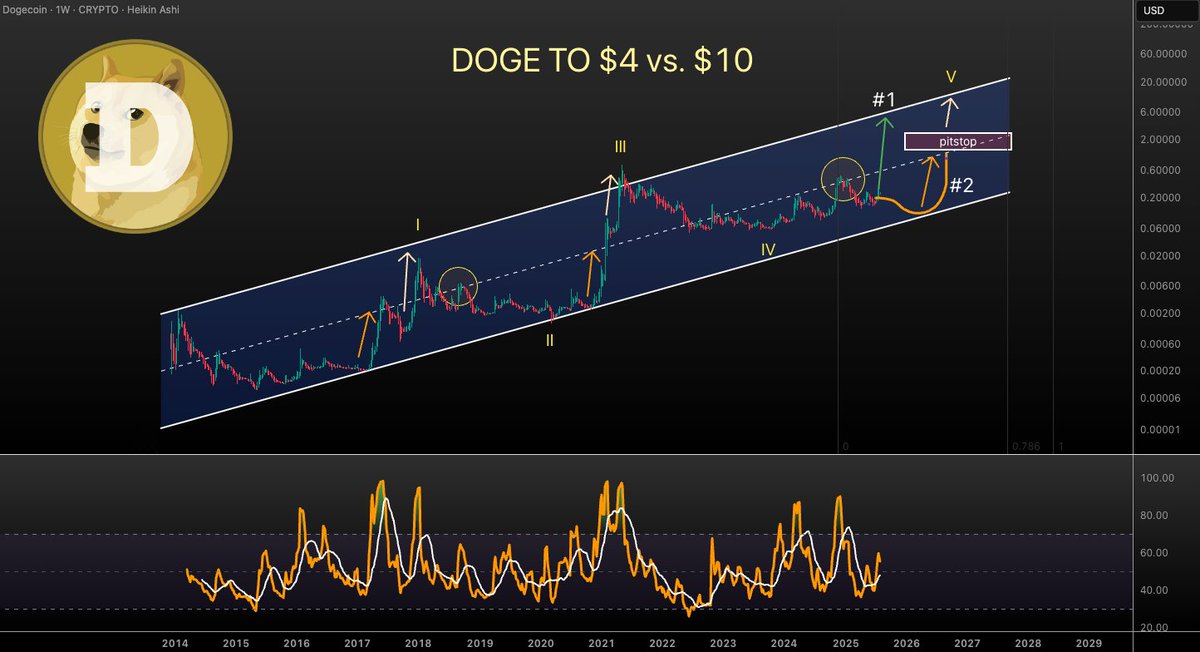Viewport: 1200px width, 652px height.
Task: Click the 2023 label on the time axis
Action: pos(723,644)
